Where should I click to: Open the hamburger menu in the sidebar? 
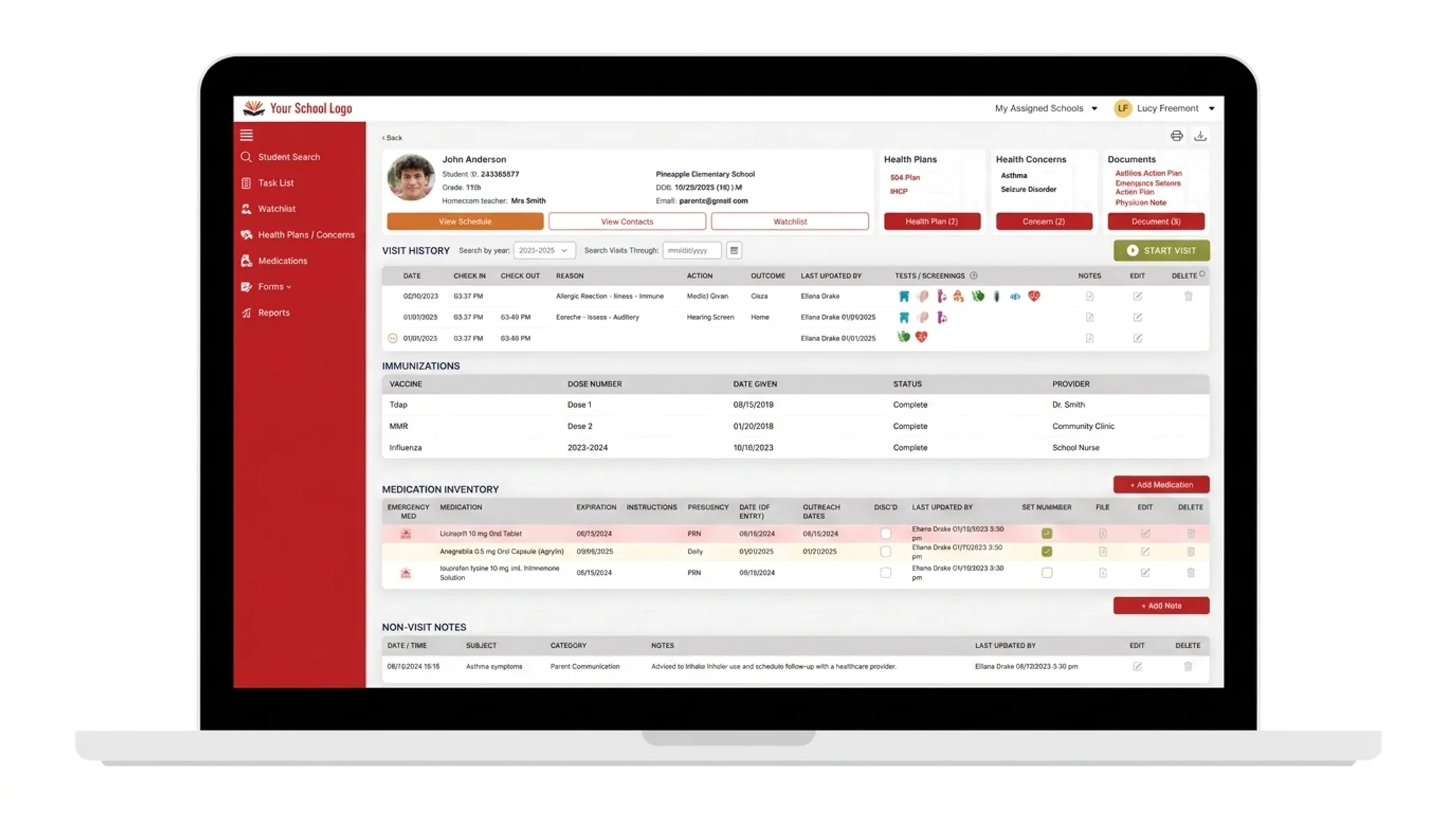coord(246,135)
